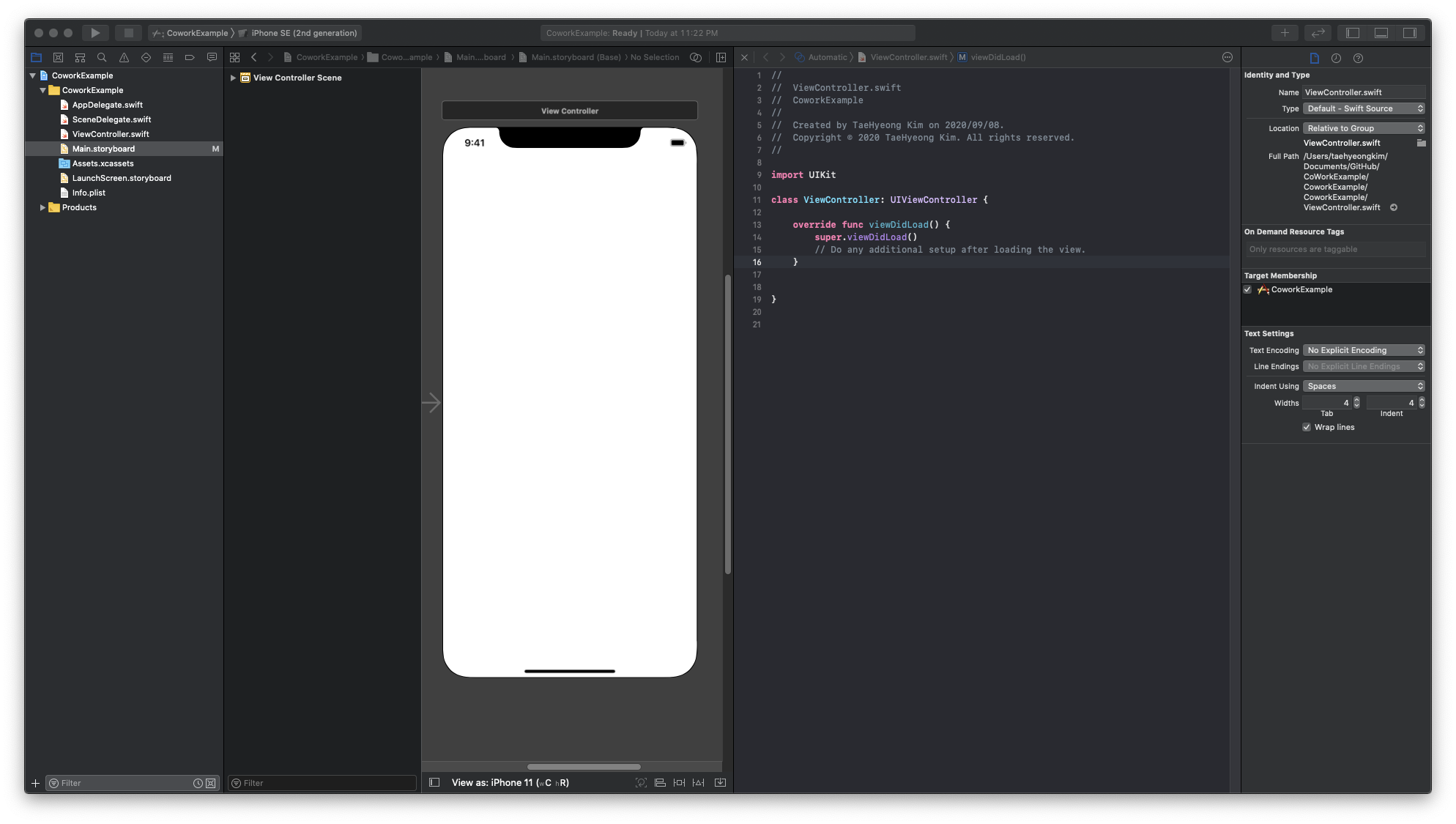
Task: Switch to the History inspector tab
Action: click(x=1336, y=58)
